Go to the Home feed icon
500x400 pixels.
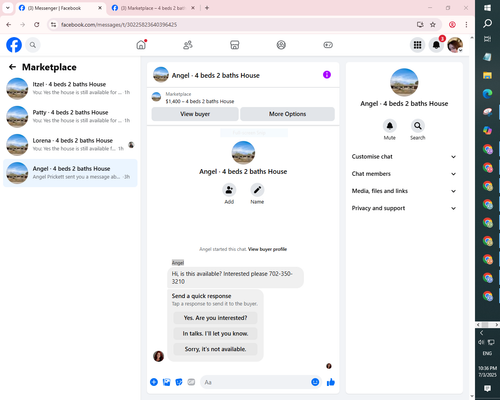[x=141, y=45]
